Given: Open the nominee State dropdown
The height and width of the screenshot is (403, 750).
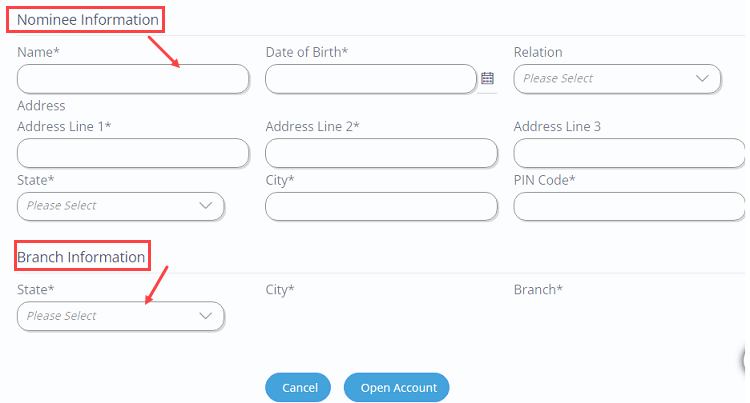Looking at the screenshot, I should (x=121, y=207).
